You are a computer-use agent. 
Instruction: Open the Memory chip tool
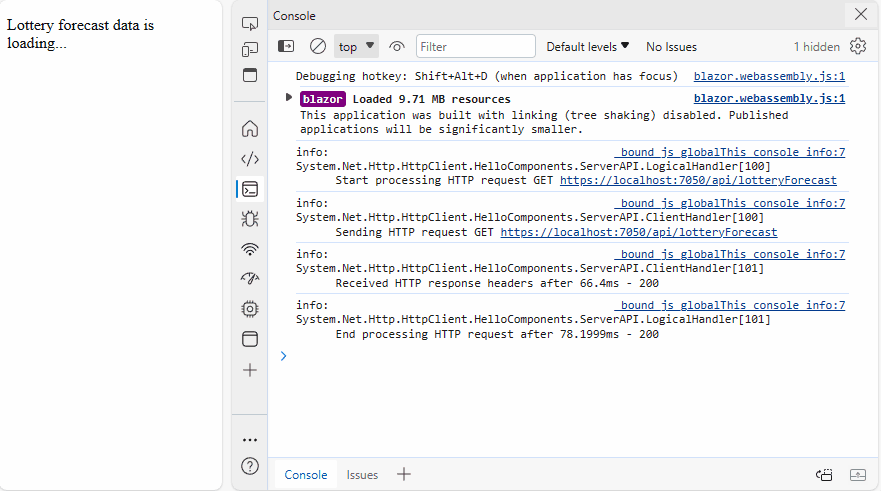[250, 309]
